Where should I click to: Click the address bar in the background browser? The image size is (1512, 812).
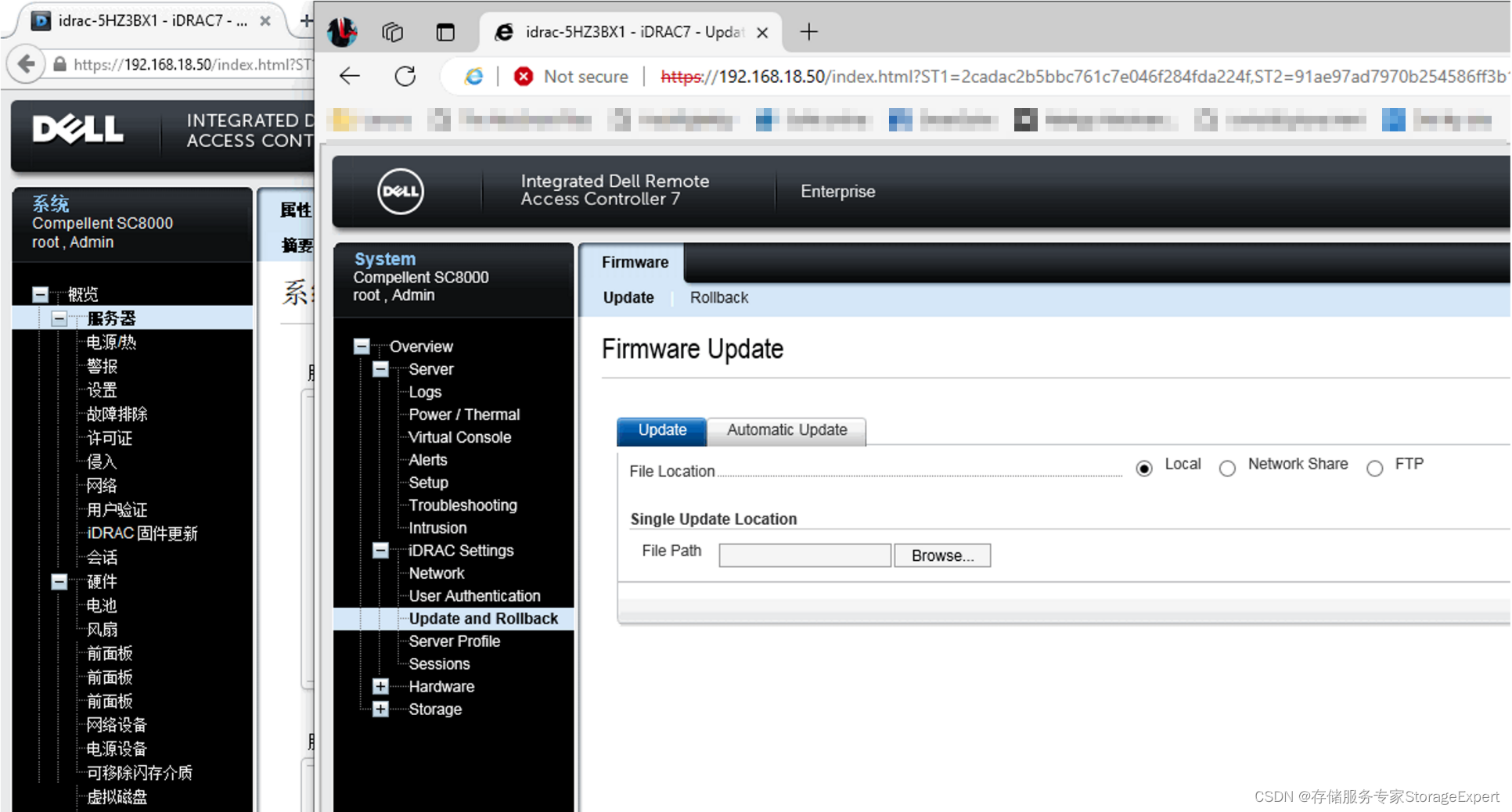click(x=193, y=64)
